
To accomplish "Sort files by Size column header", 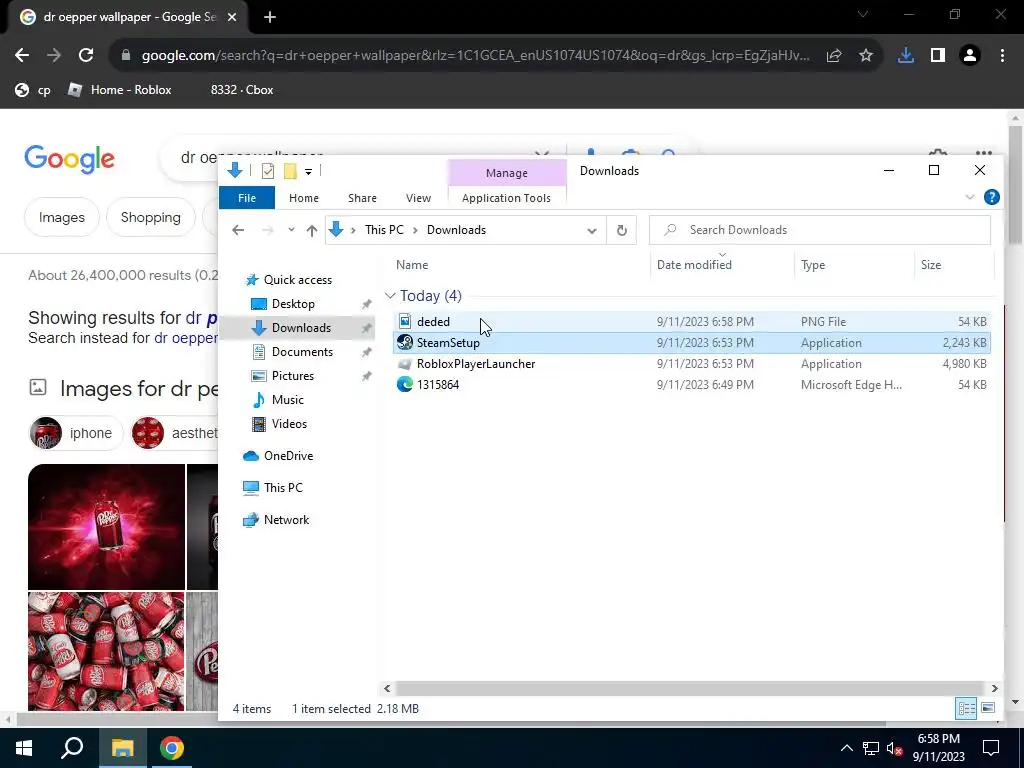I will [x=931, y=264].
